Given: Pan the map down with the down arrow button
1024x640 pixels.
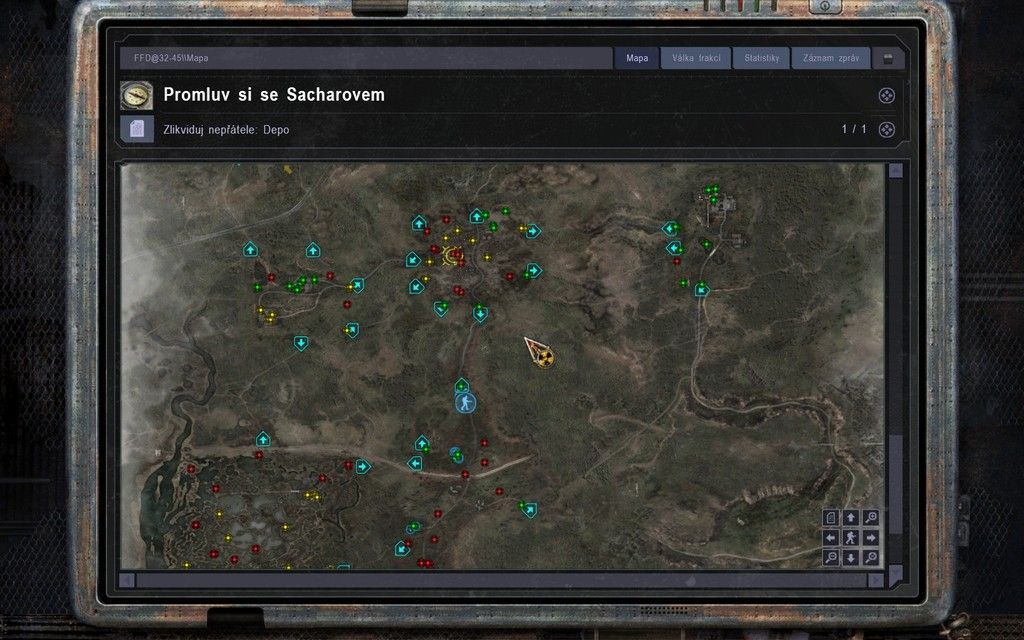Looking at the screenshot, I should [x=850, y=558].
